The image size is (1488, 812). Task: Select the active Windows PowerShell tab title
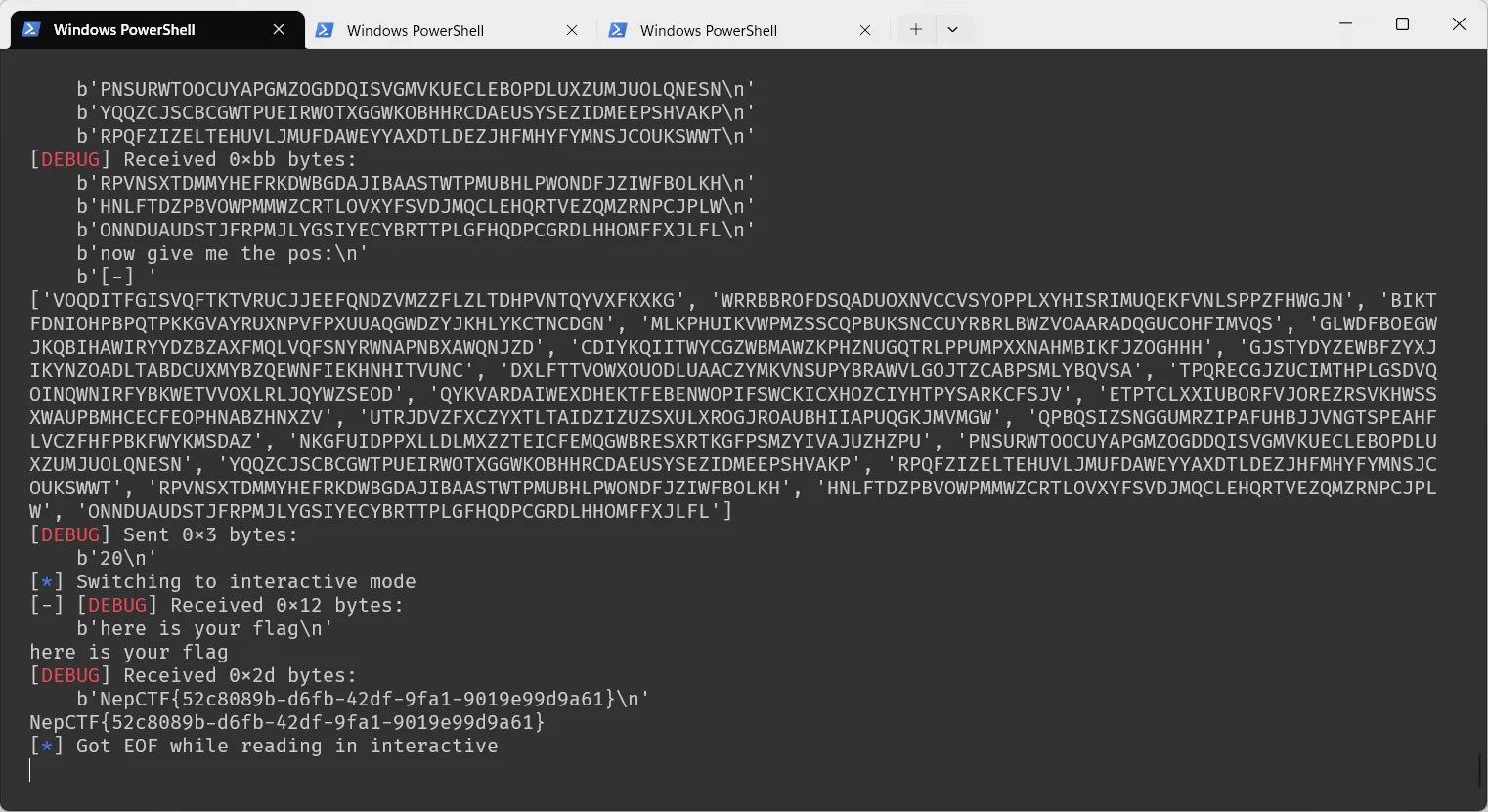pyautogui.click(x=124, y=30)
